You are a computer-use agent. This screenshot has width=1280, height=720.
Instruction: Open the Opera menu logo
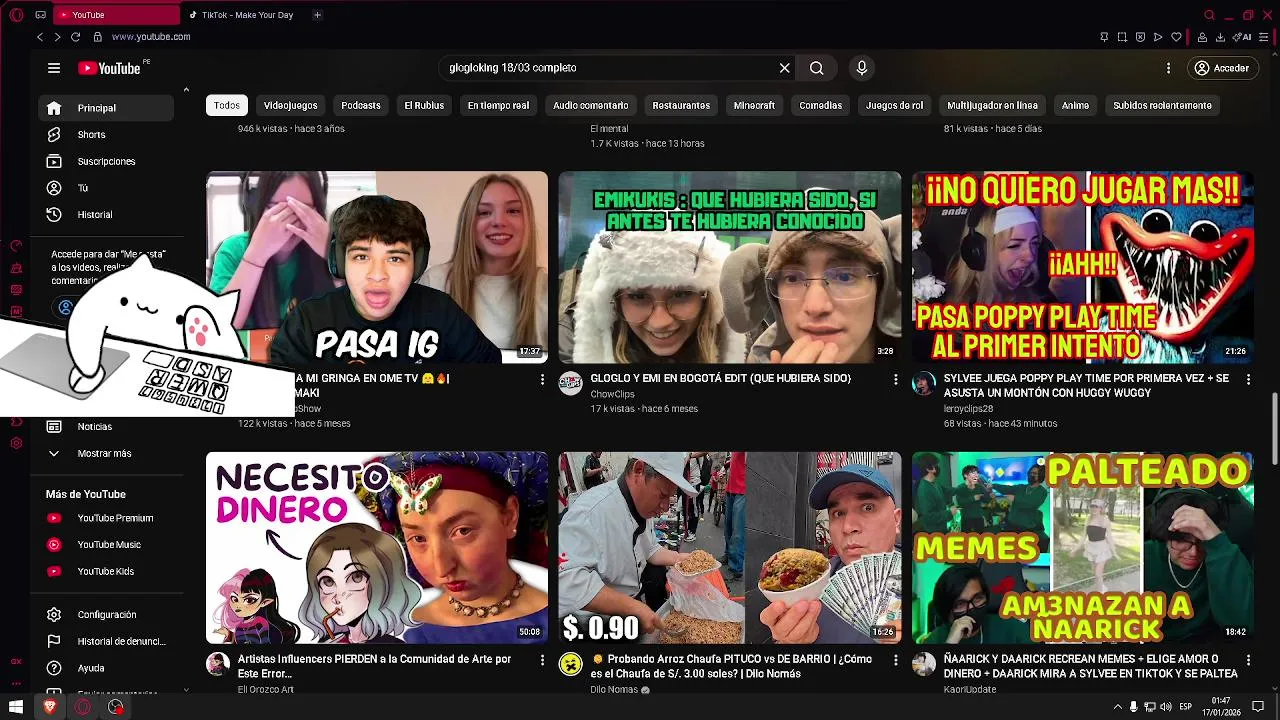16,15
